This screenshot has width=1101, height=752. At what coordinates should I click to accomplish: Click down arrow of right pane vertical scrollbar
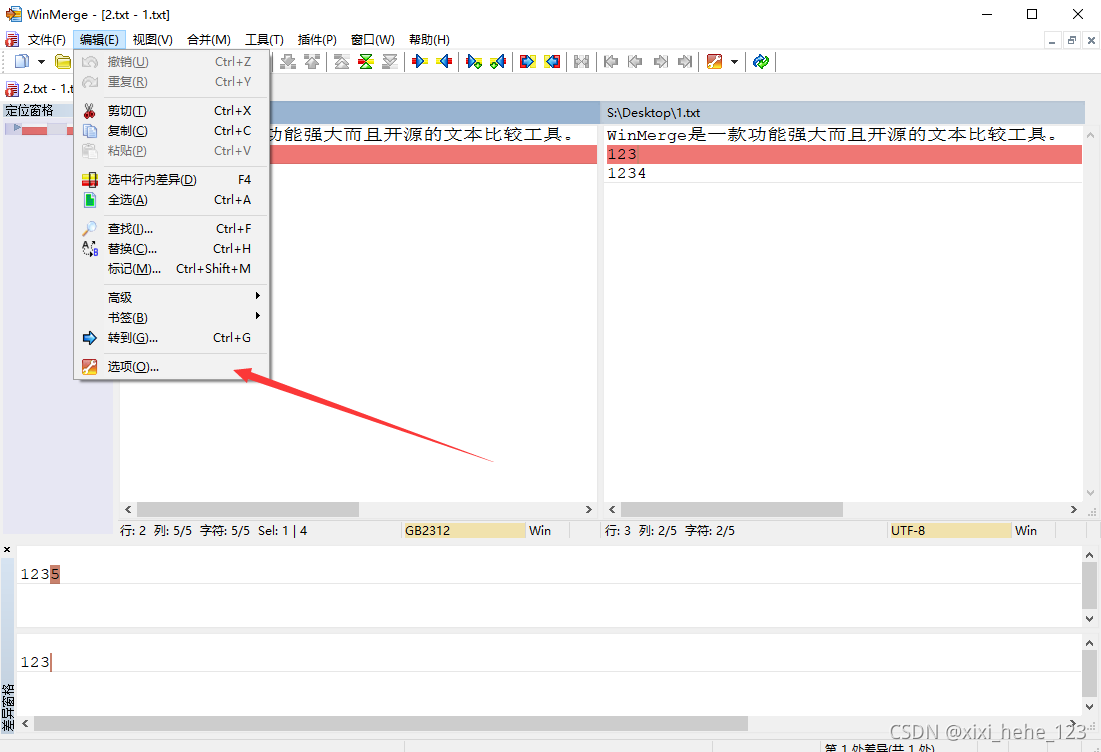click(1090, 493)
